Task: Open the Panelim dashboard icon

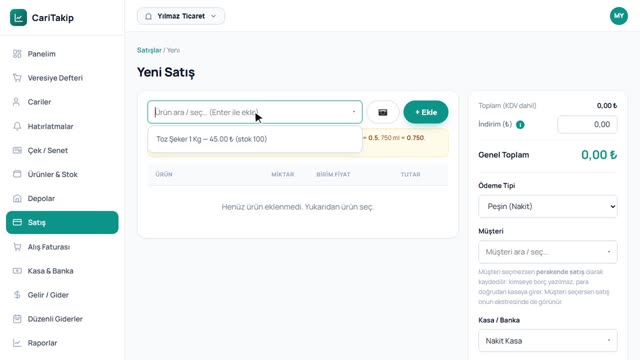Action: click(x=17, y=54)
